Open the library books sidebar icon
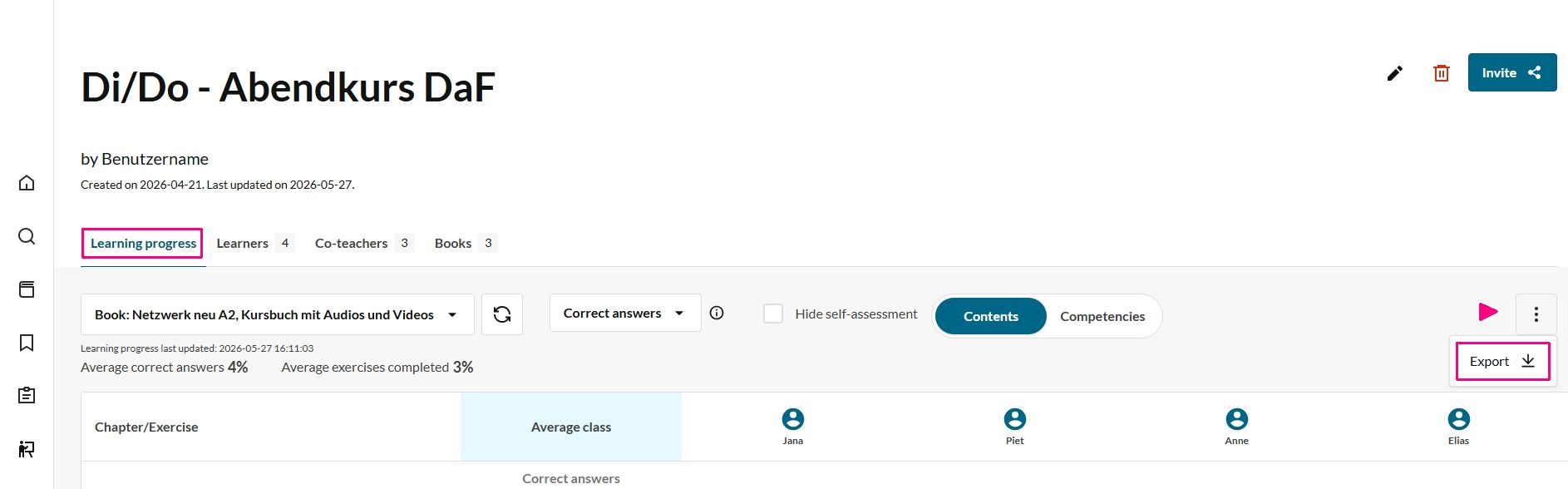Viewport: 1568px width, 489px height. click(27, 289)
